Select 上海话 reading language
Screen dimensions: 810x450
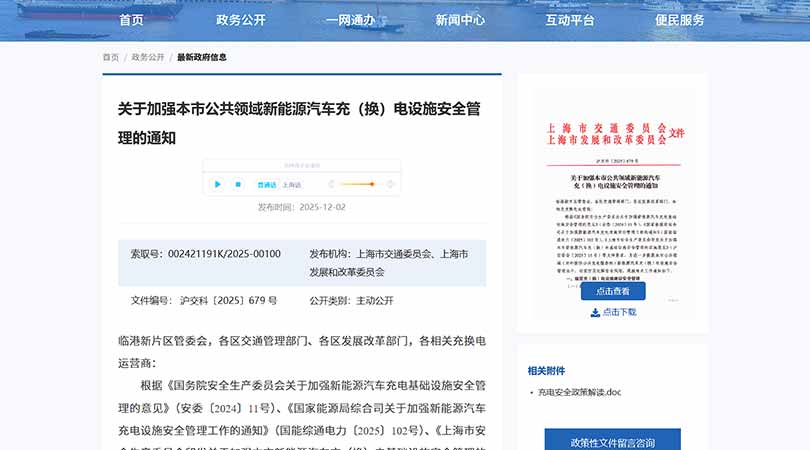click(x=292, y=185)
